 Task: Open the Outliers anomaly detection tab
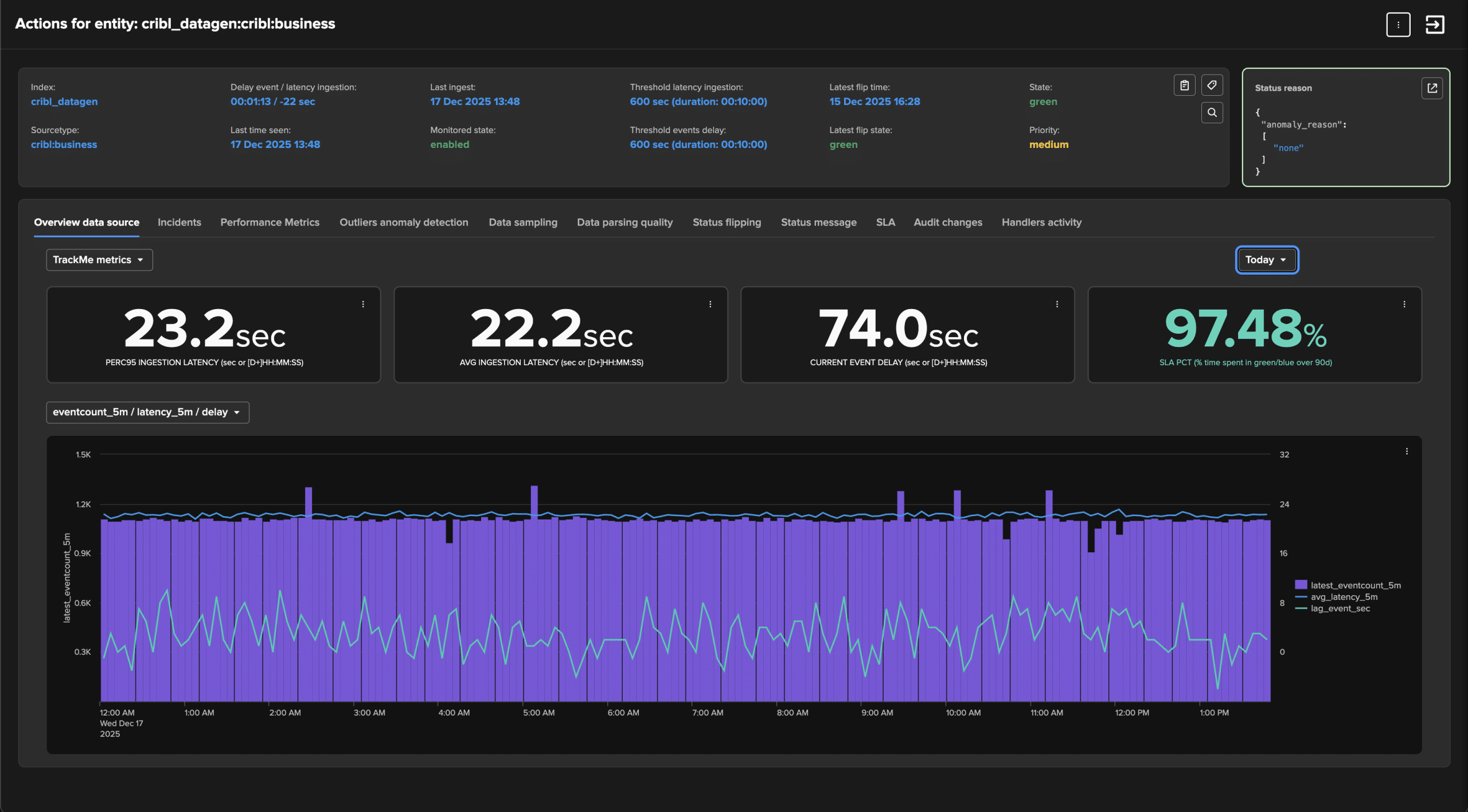click(x=404, y=222)
